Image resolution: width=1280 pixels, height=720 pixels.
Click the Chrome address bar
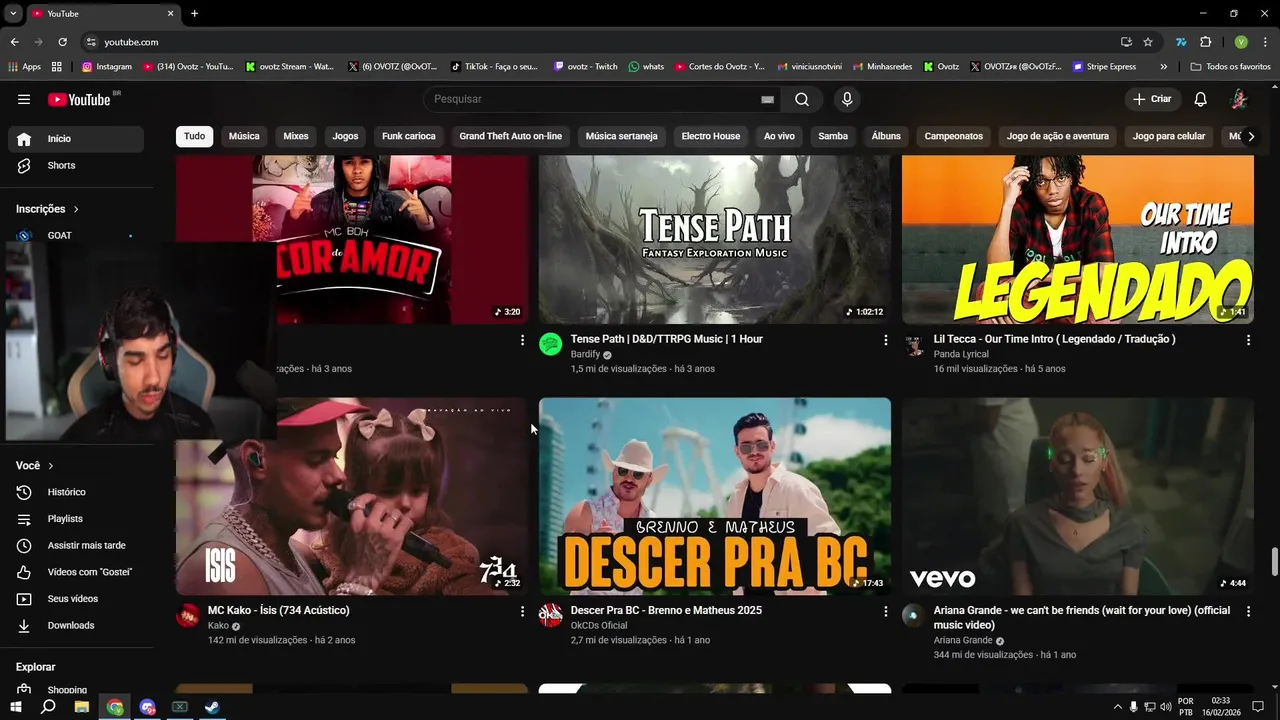point(600,42)
